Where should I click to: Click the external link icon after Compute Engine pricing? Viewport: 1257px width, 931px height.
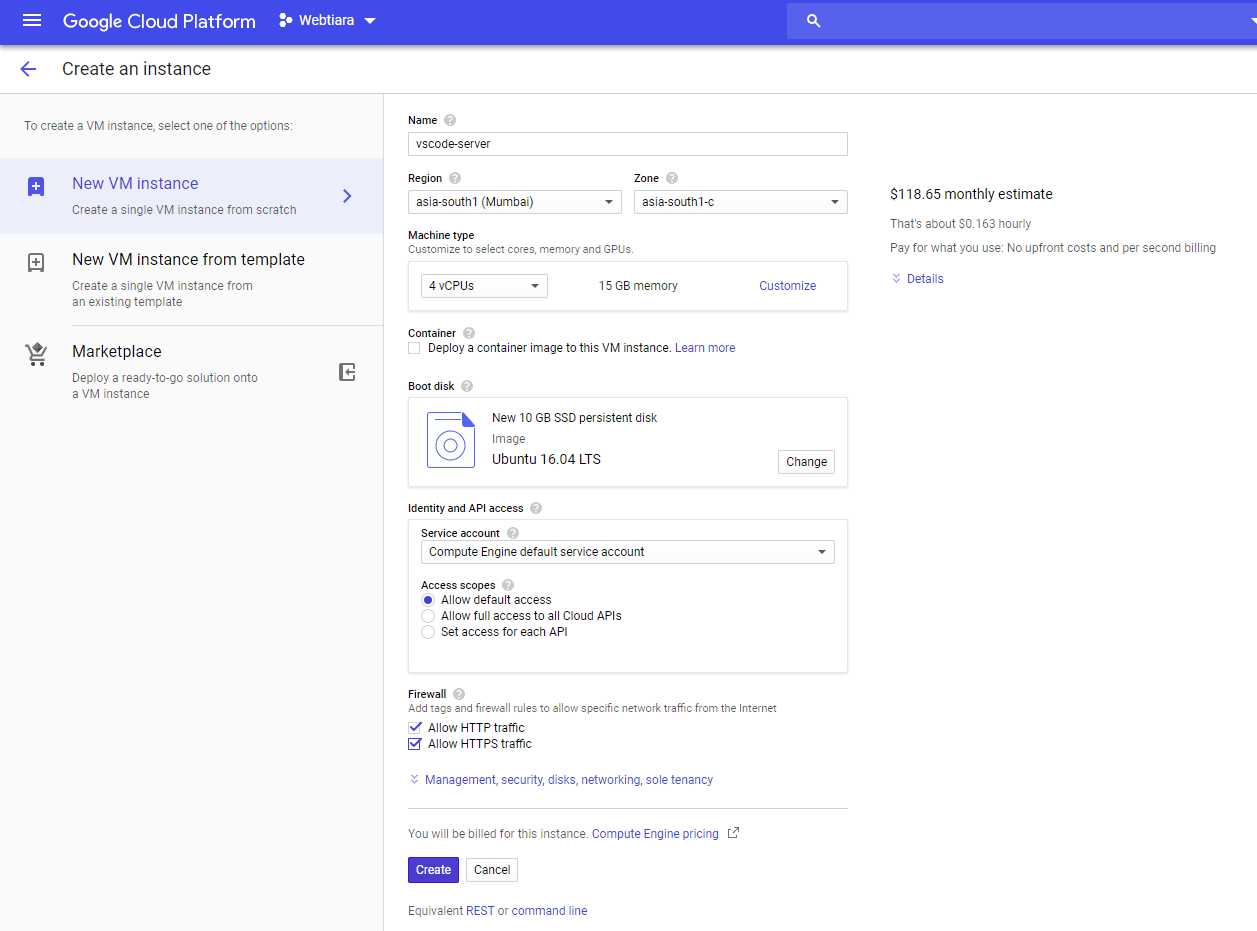(x=733, y=833)
